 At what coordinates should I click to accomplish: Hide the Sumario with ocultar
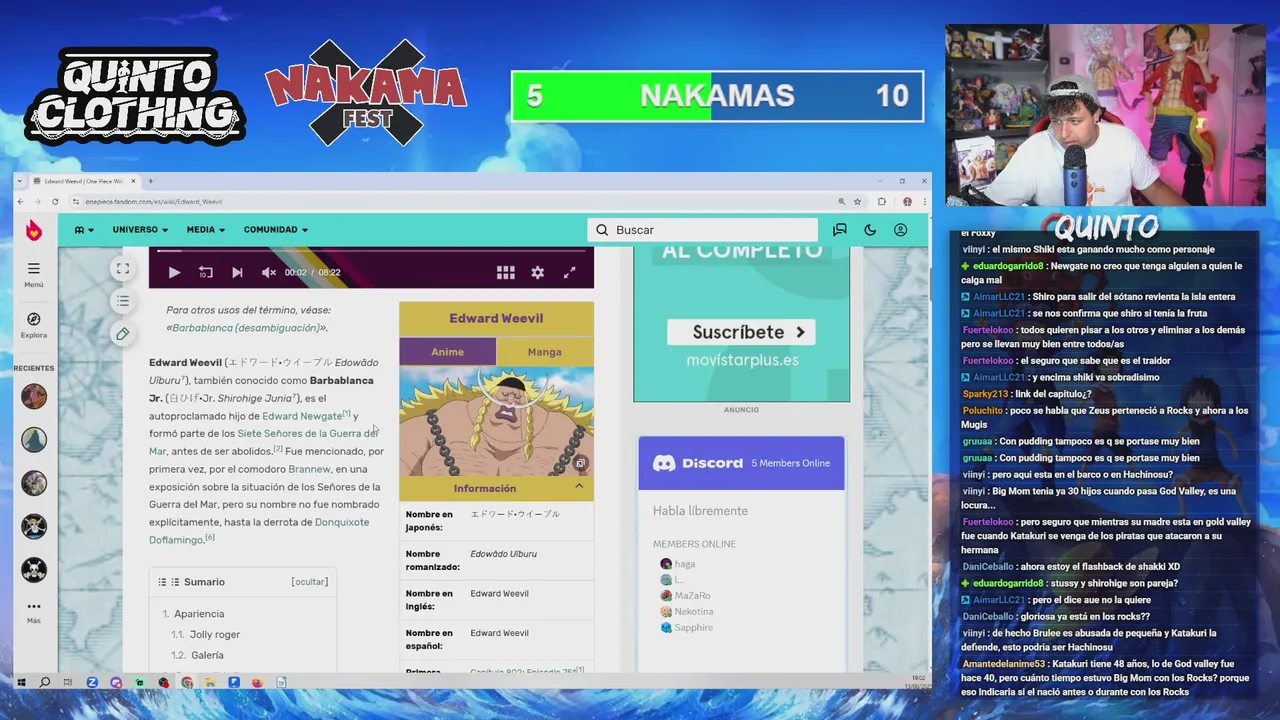tap(309, 582)
